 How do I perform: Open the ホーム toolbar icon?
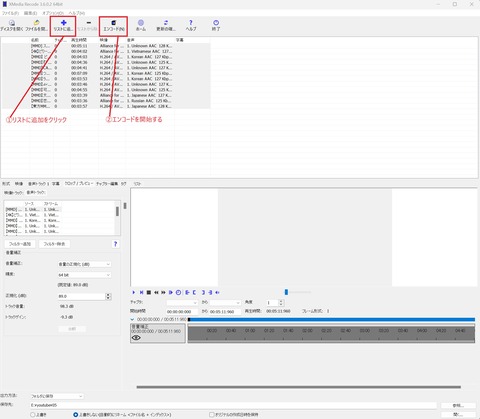tap(141, 25)
